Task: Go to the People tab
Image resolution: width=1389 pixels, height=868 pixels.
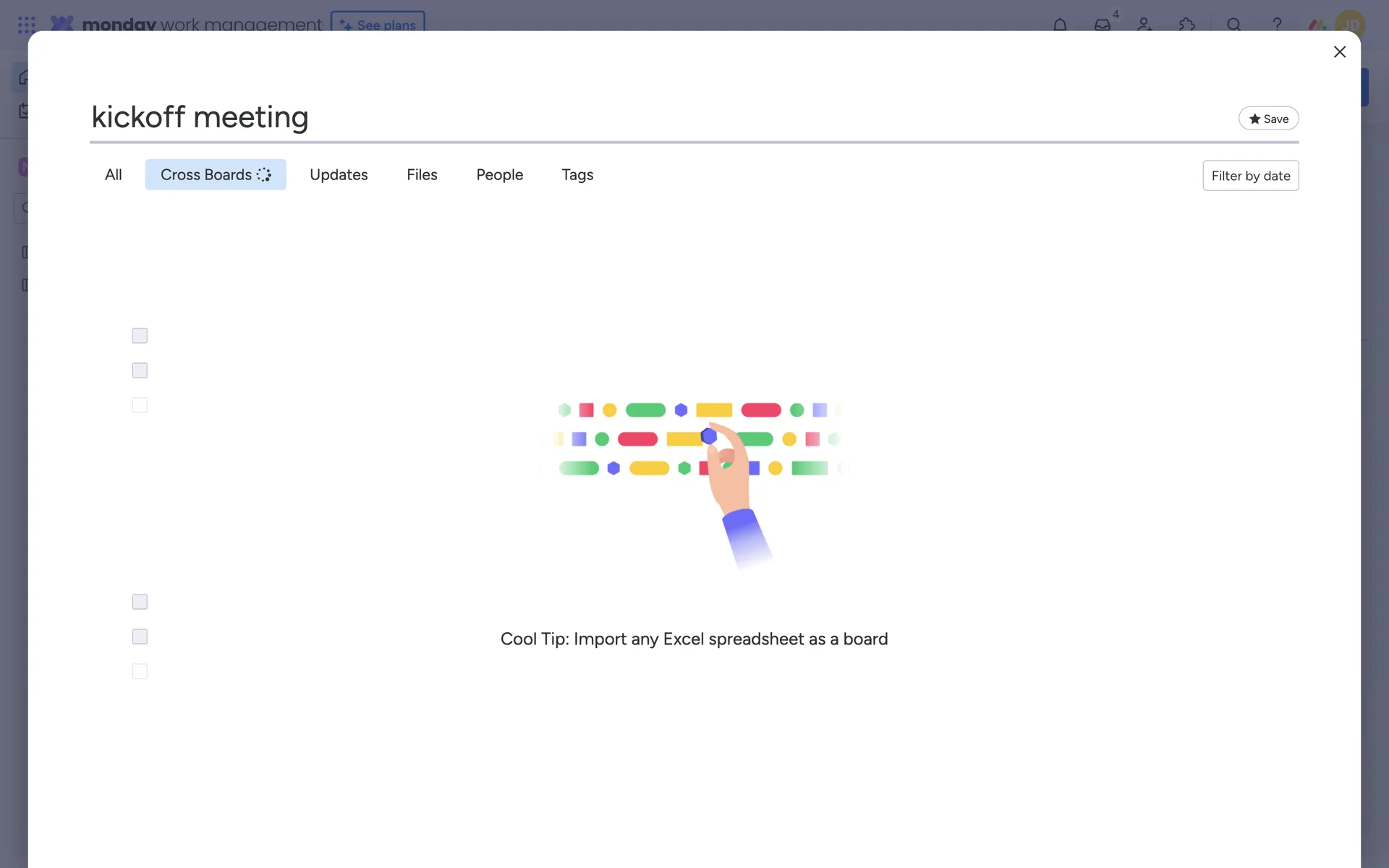Action: (499, 175)
